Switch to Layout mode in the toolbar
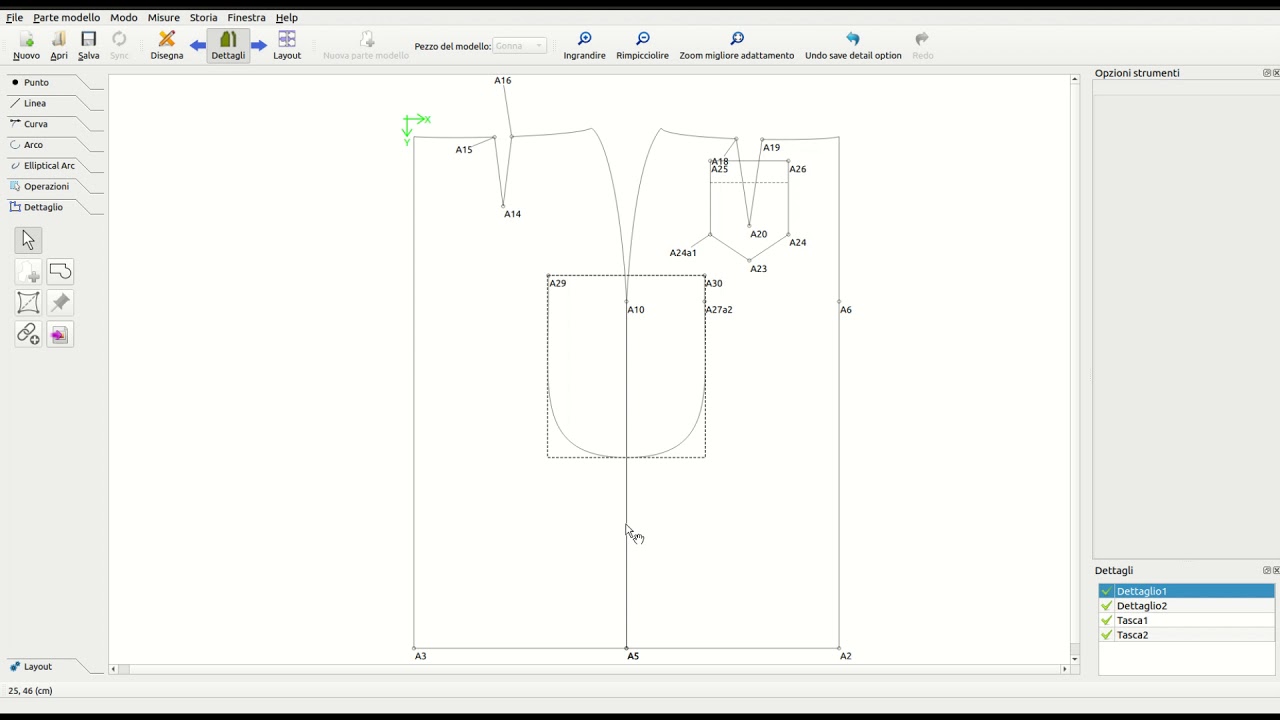The image size is (1280, 720). point(287,45)
